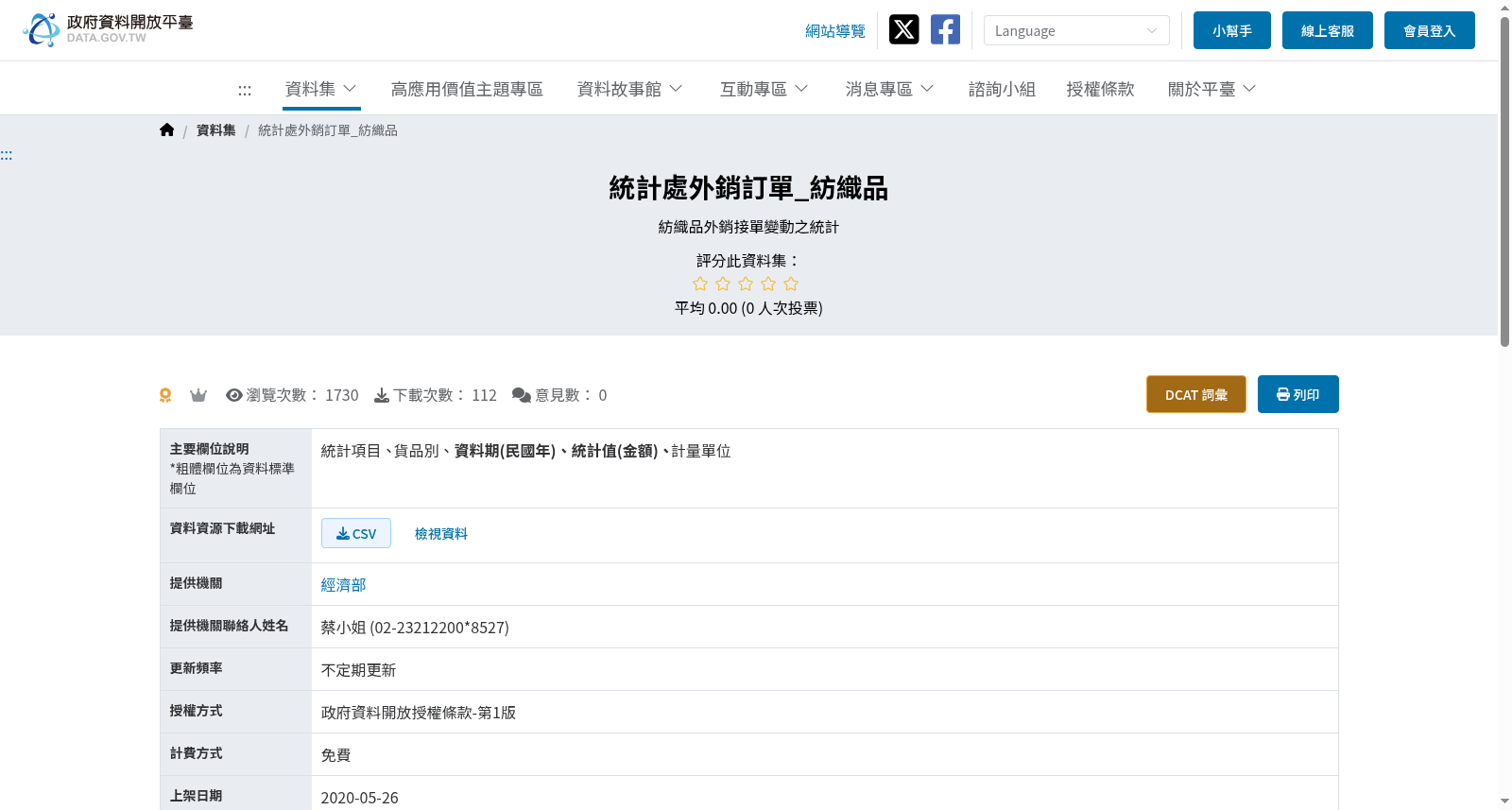Expand the 消息專區 menu
Screen dimensions: 1512x810
coord(890,89)
